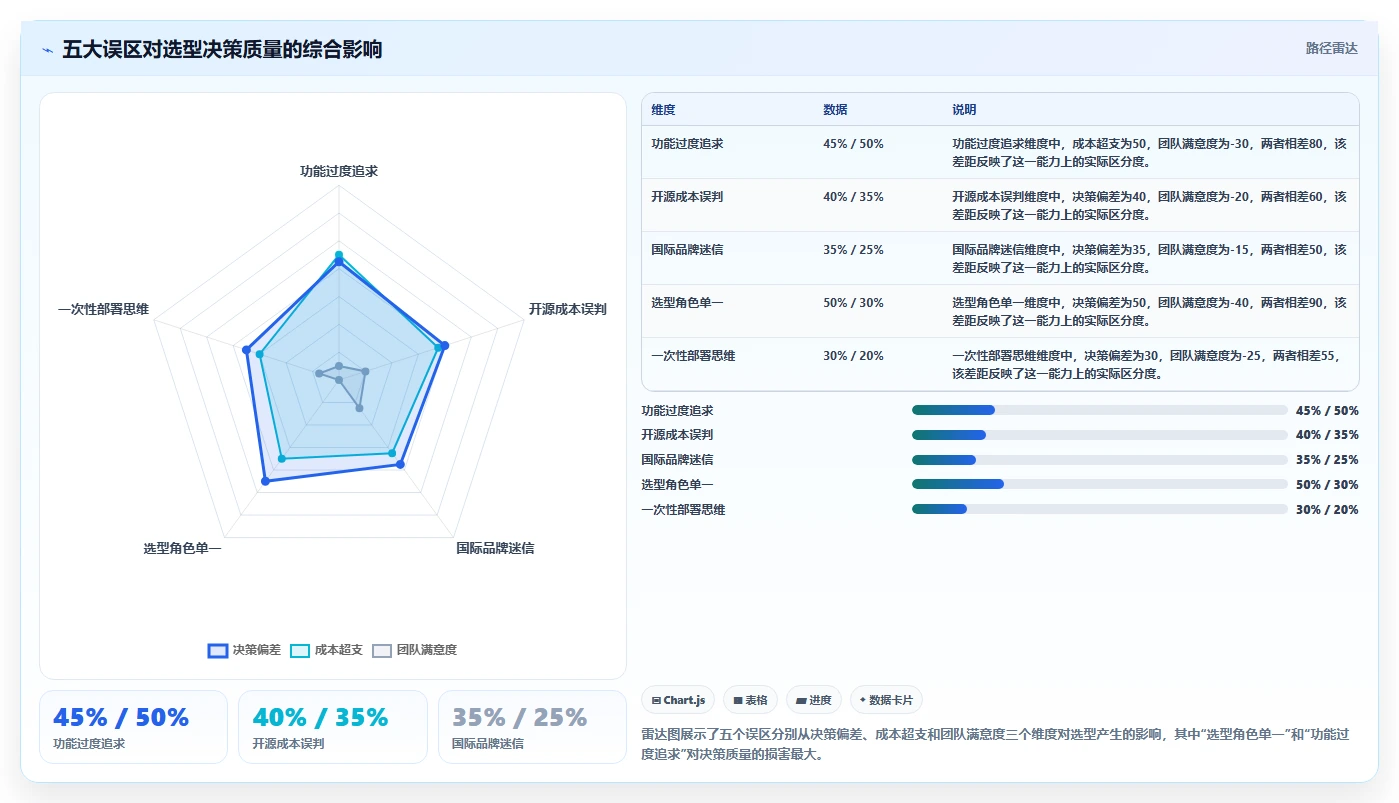This screenshot has height=803, width=1399.
Task: Open the 45% / 50% 功能过度追求 data card
Action: click(133, 727)
